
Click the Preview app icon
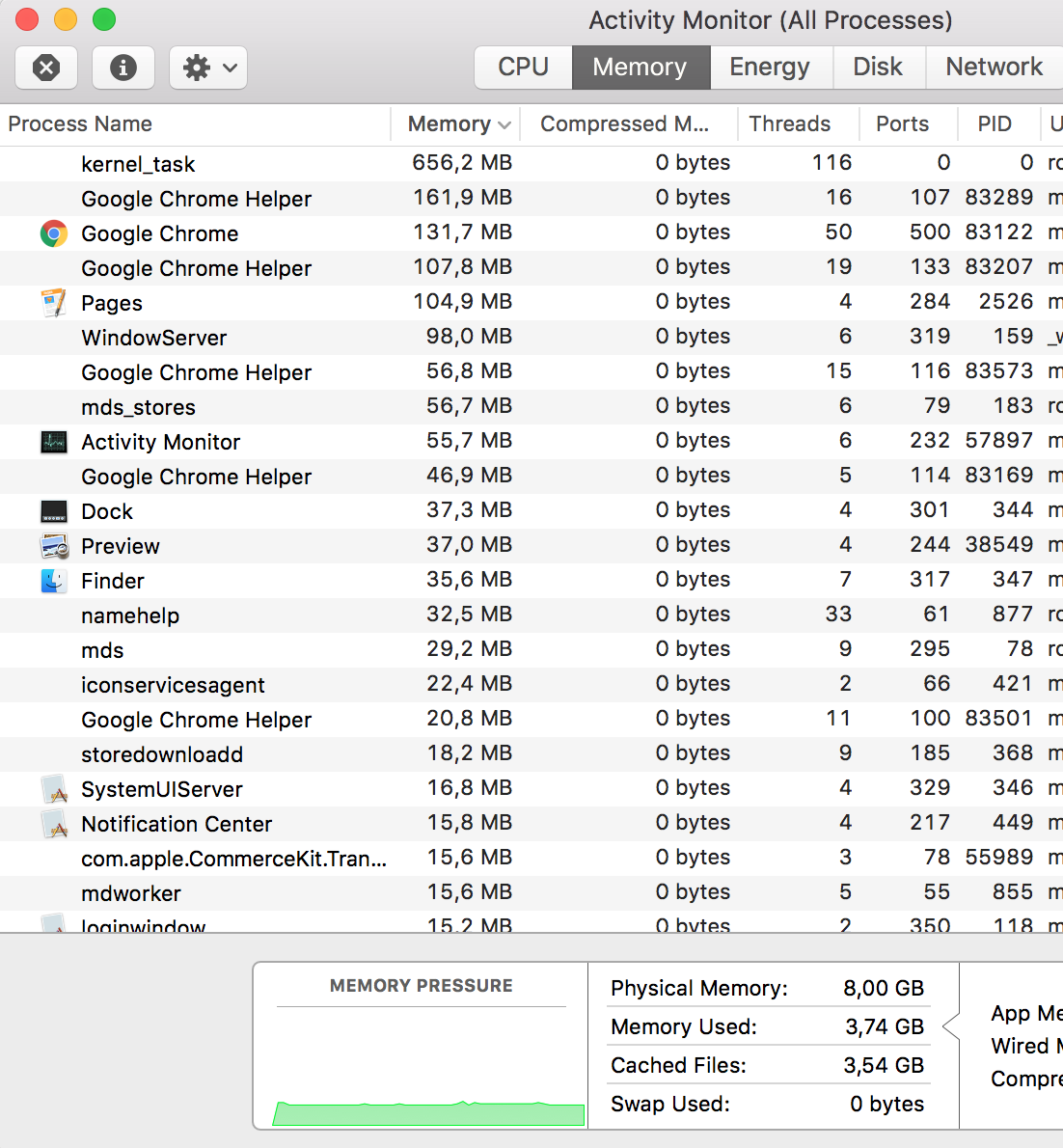(53, 546)
